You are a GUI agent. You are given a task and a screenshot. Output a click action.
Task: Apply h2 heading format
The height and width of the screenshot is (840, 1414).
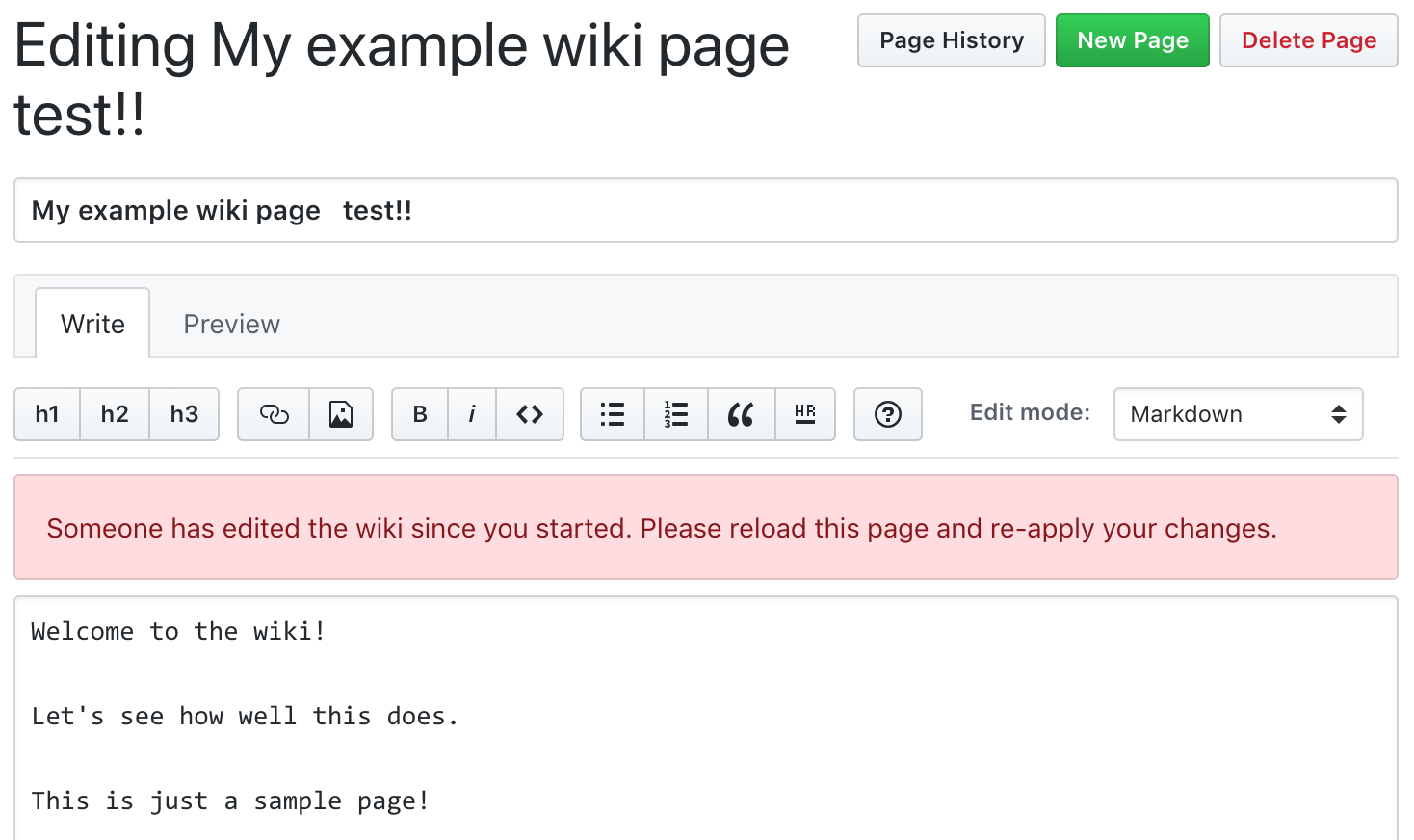click(x=115, y=414)
